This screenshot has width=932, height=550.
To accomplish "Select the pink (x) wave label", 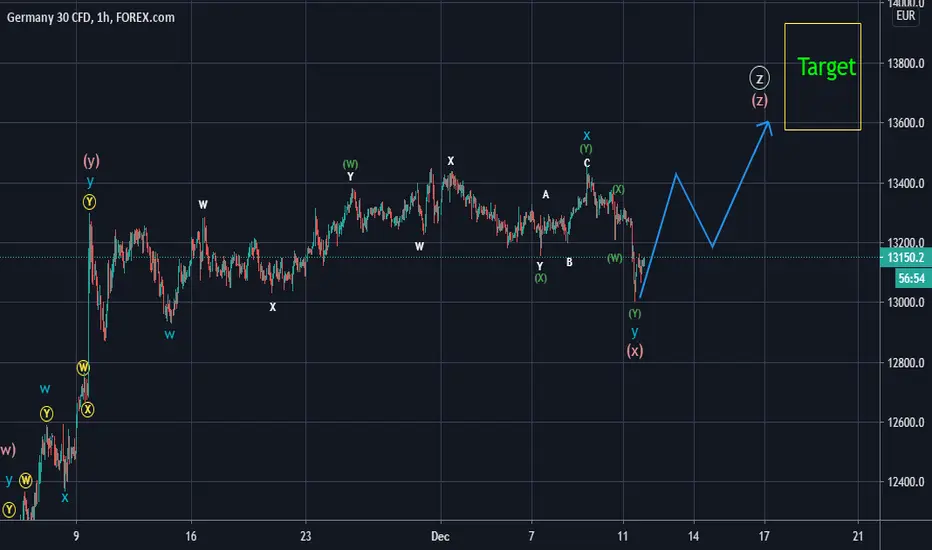I will 635,351.
